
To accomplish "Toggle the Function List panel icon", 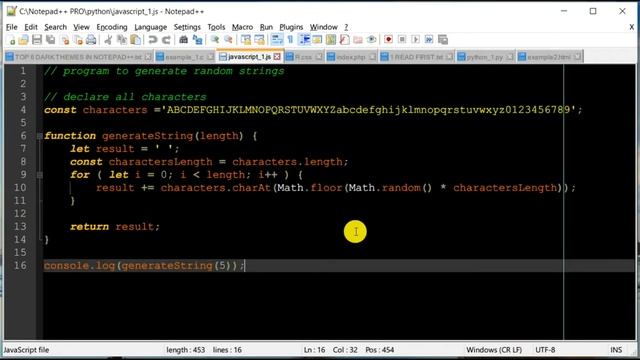I will tap(344, 40).
